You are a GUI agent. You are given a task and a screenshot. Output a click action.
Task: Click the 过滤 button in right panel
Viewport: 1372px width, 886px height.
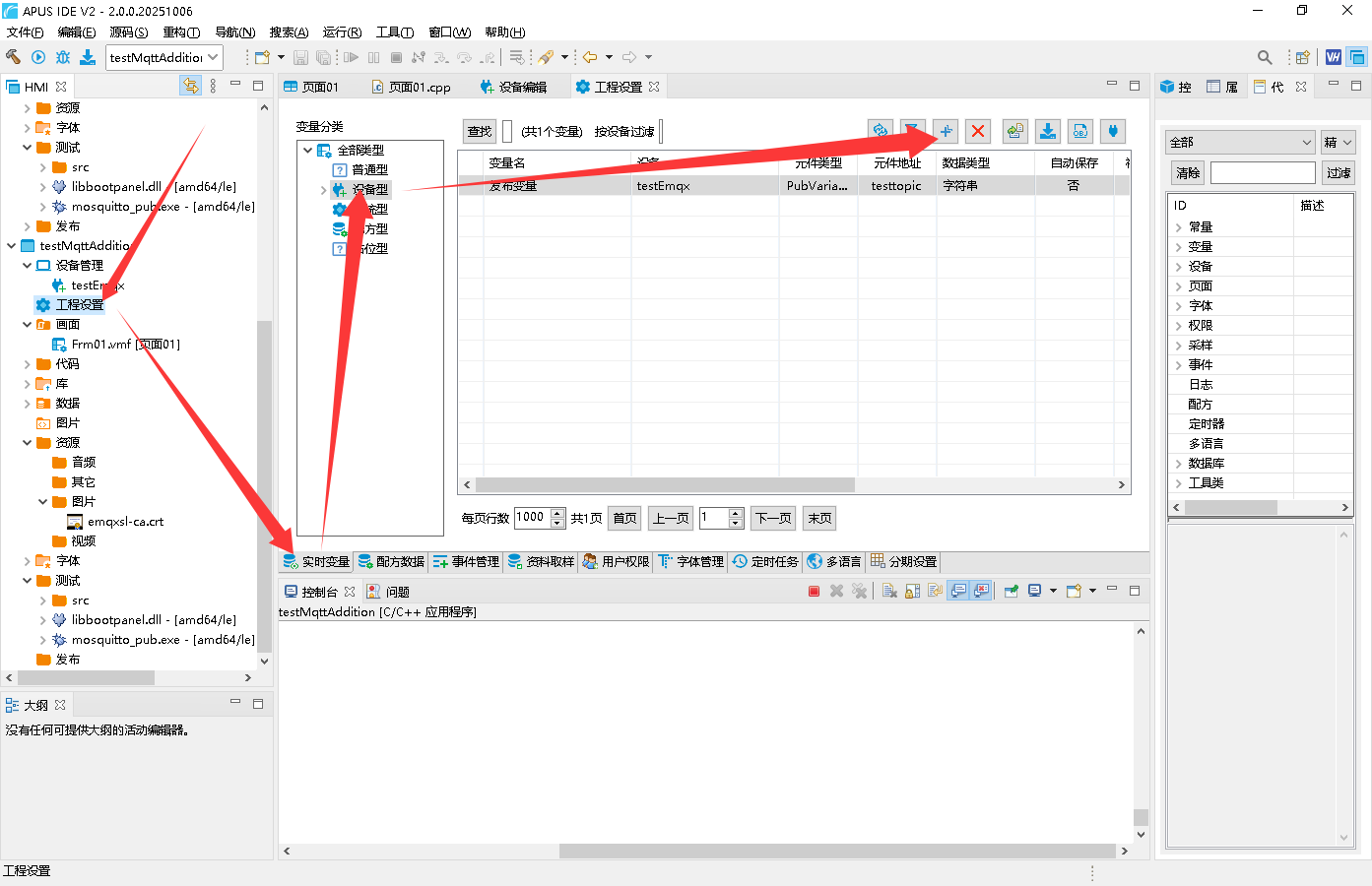click(1339, 172)
